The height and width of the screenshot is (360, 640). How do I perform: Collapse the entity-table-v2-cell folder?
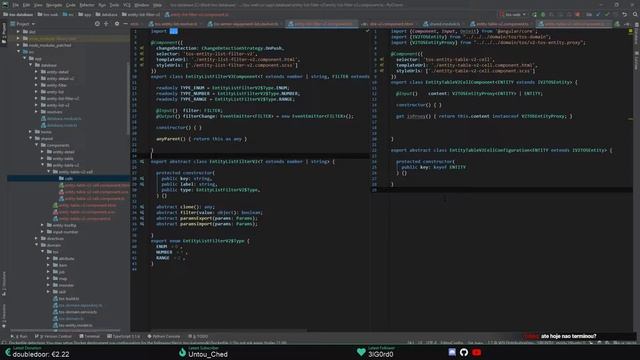coord(49,171)
